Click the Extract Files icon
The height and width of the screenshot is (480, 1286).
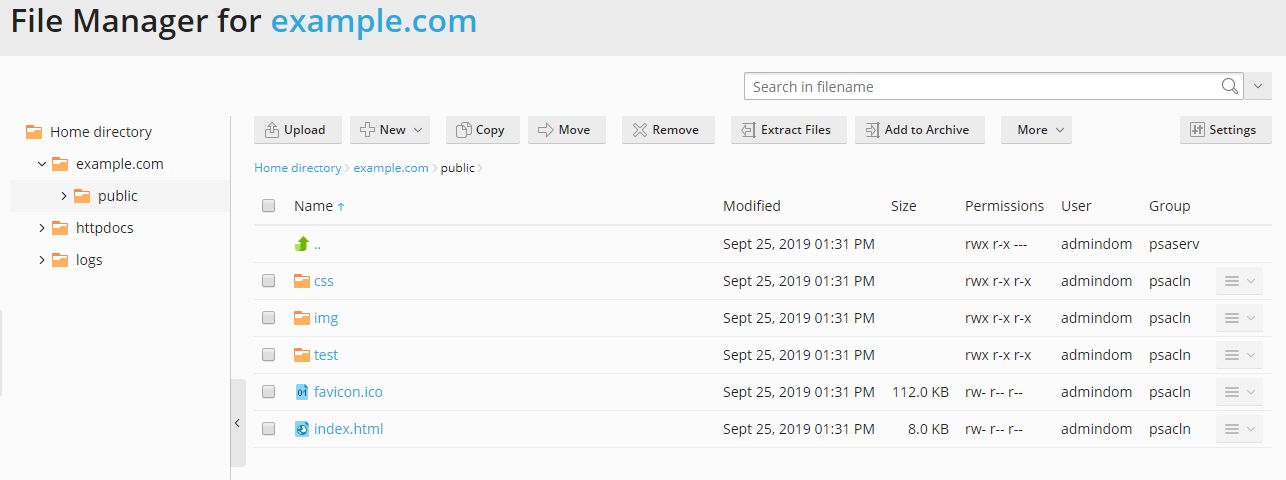pos(748,130)
